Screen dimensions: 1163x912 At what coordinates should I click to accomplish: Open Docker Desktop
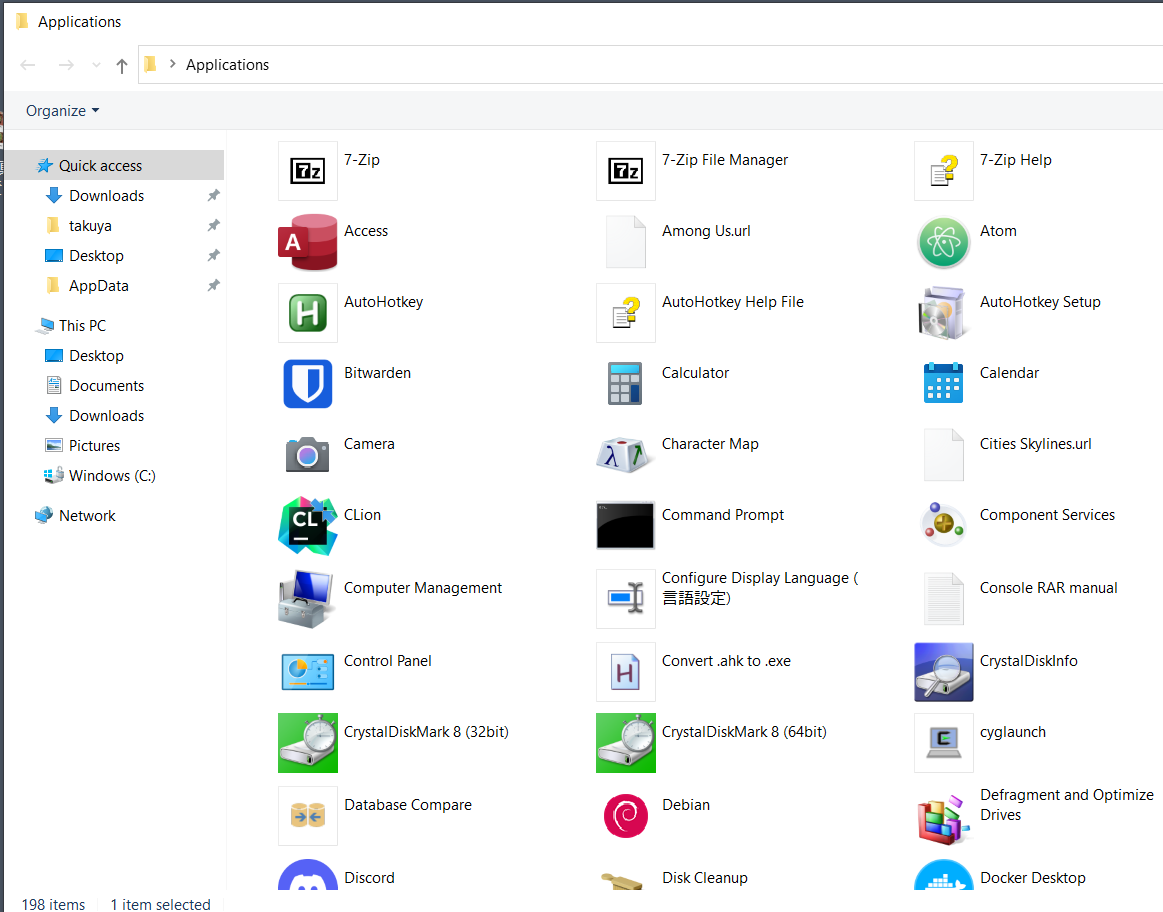click(943, 879)
